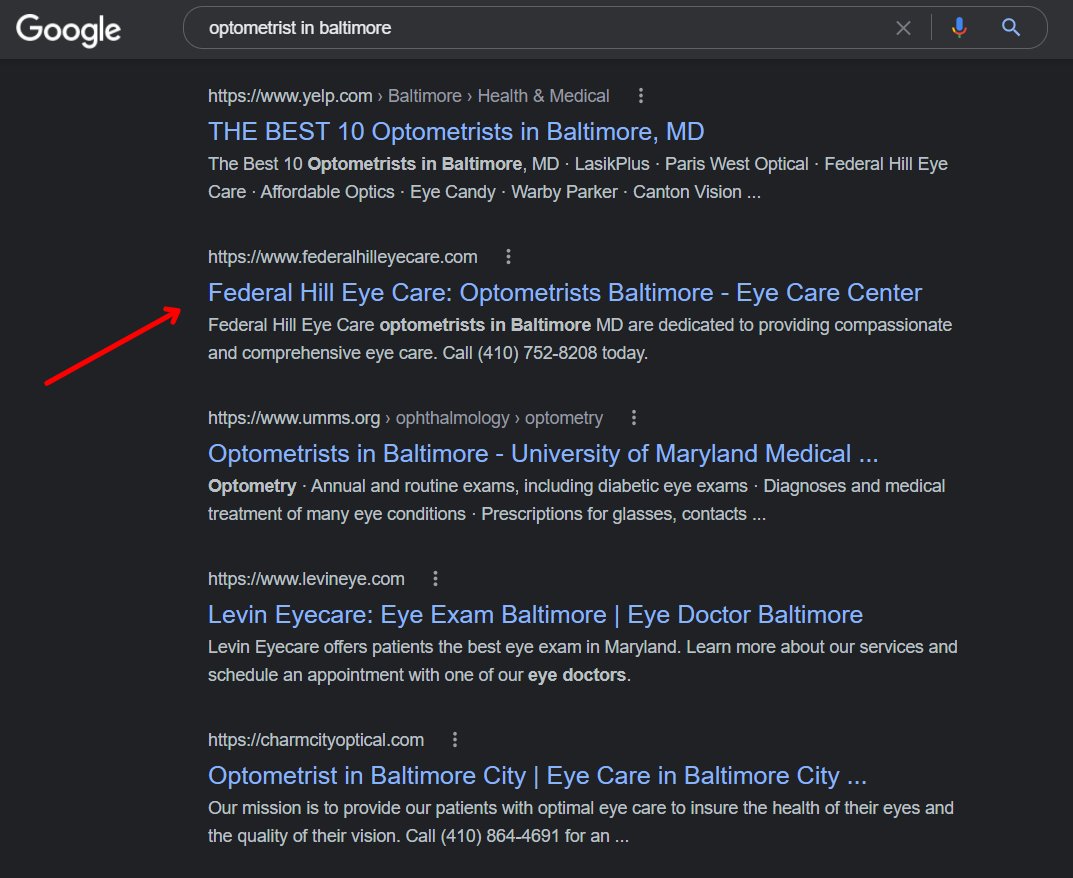
Task: Open the Federal Hill Eye Care result title
Action: point(565,293)
